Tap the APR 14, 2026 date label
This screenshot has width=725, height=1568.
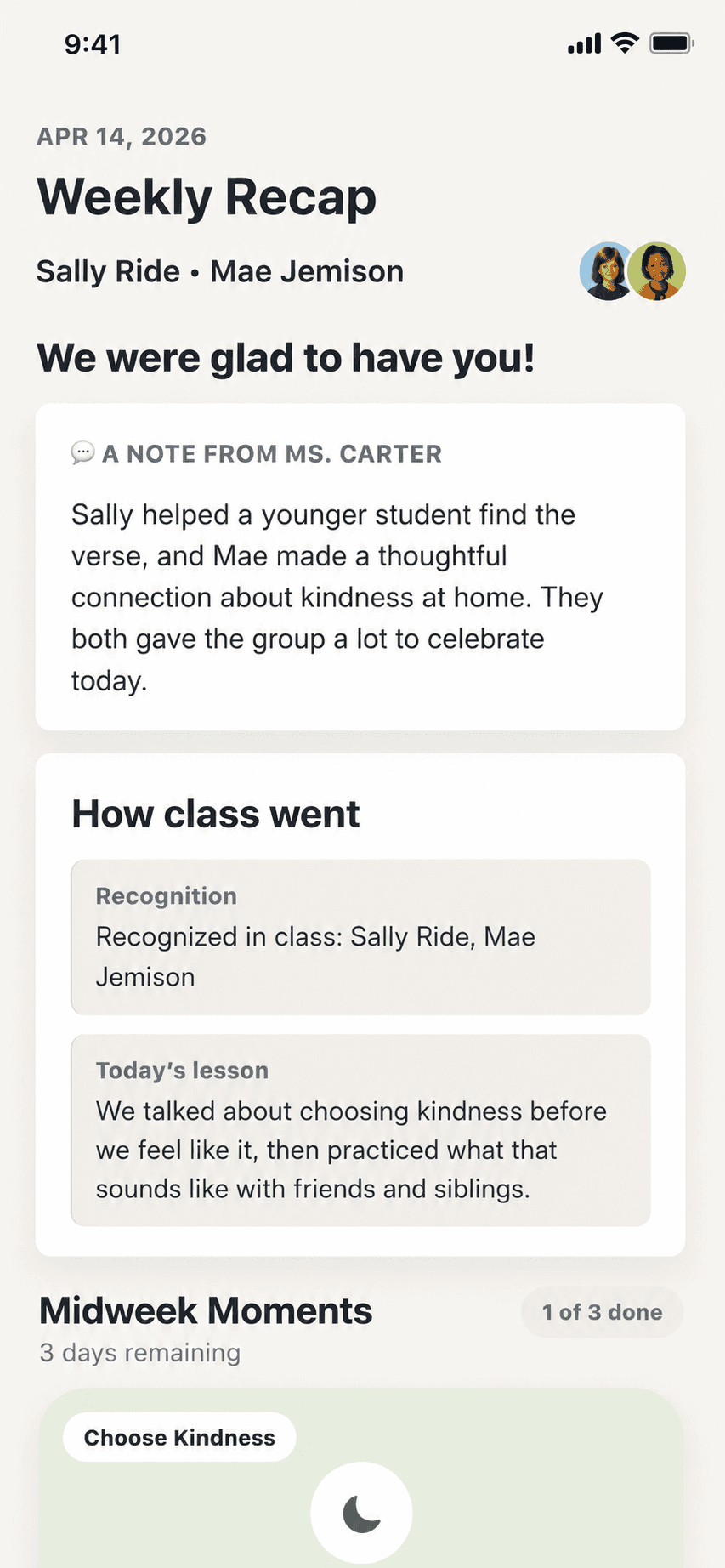pos(122,136)
